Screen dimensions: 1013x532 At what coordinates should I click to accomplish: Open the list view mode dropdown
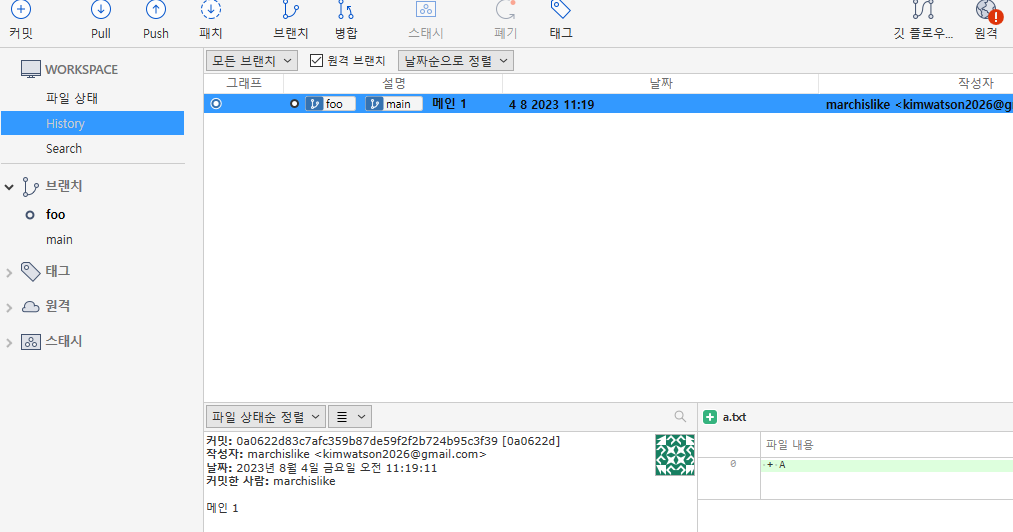(x=350, y=417)
